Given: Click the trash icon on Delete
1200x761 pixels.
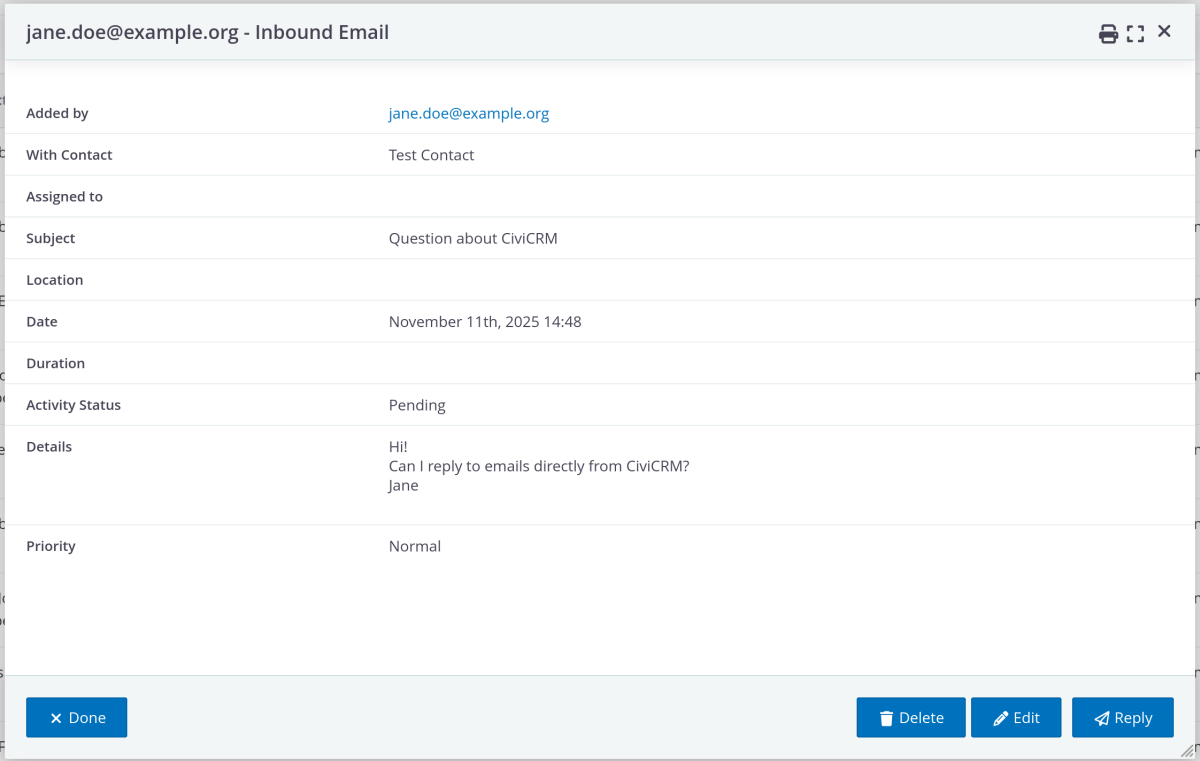Looking at the screenshot, I should (x=886, y=718).
